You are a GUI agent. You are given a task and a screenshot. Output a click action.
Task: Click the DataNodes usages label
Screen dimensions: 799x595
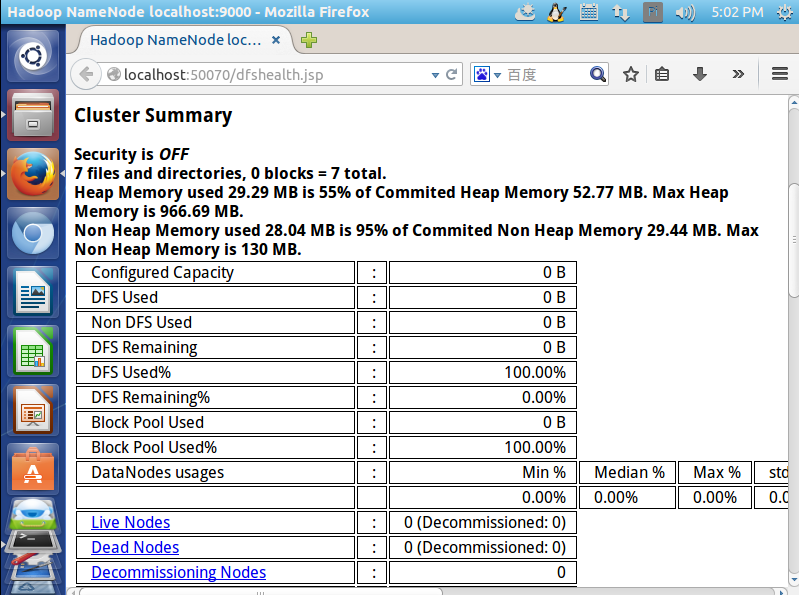point(157,472)
